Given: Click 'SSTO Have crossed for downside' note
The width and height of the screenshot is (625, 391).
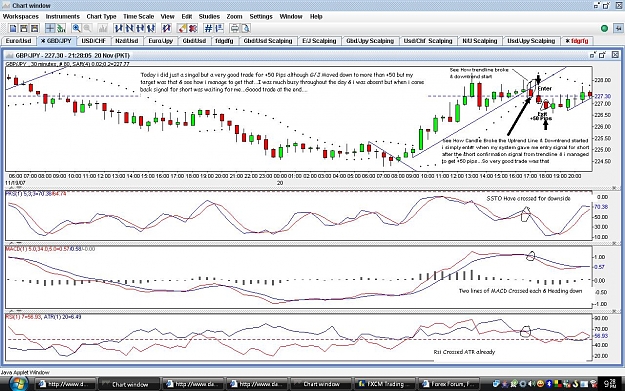Looking at the screenshot, I should pyautogui.click(x=529, y=198).
